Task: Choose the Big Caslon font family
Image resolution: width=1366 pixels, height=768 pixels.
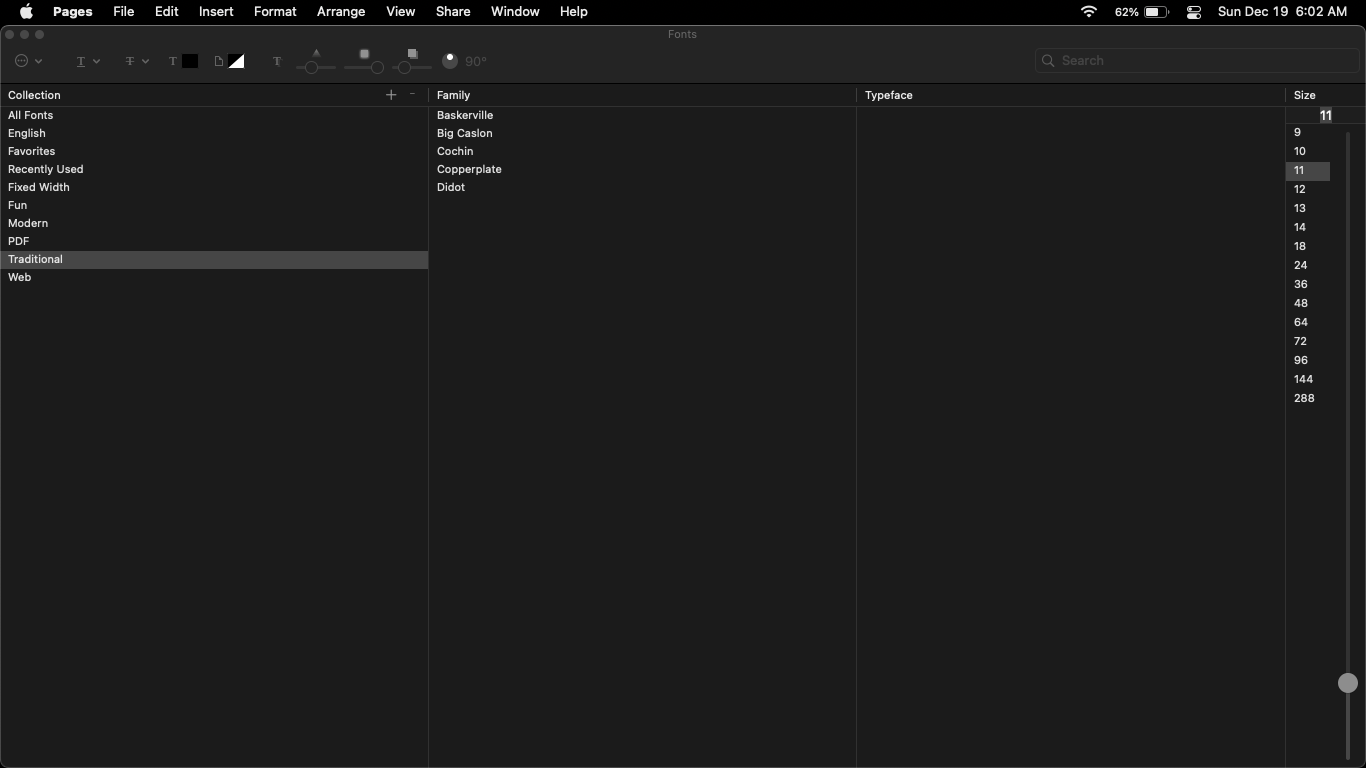Action: point(643,133)
